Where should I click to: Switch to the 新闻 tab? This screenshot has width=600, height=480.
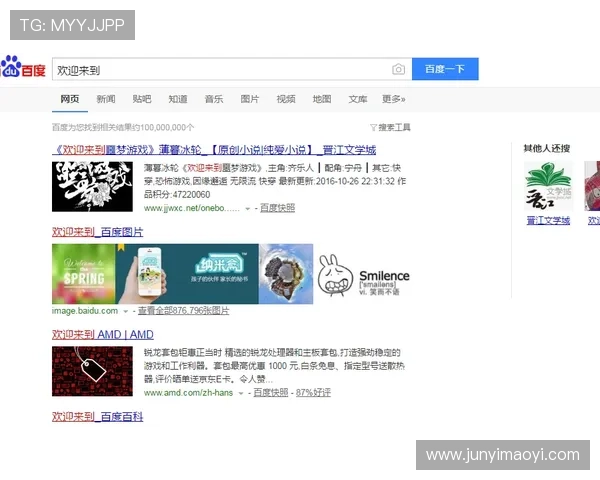(106, 99)
